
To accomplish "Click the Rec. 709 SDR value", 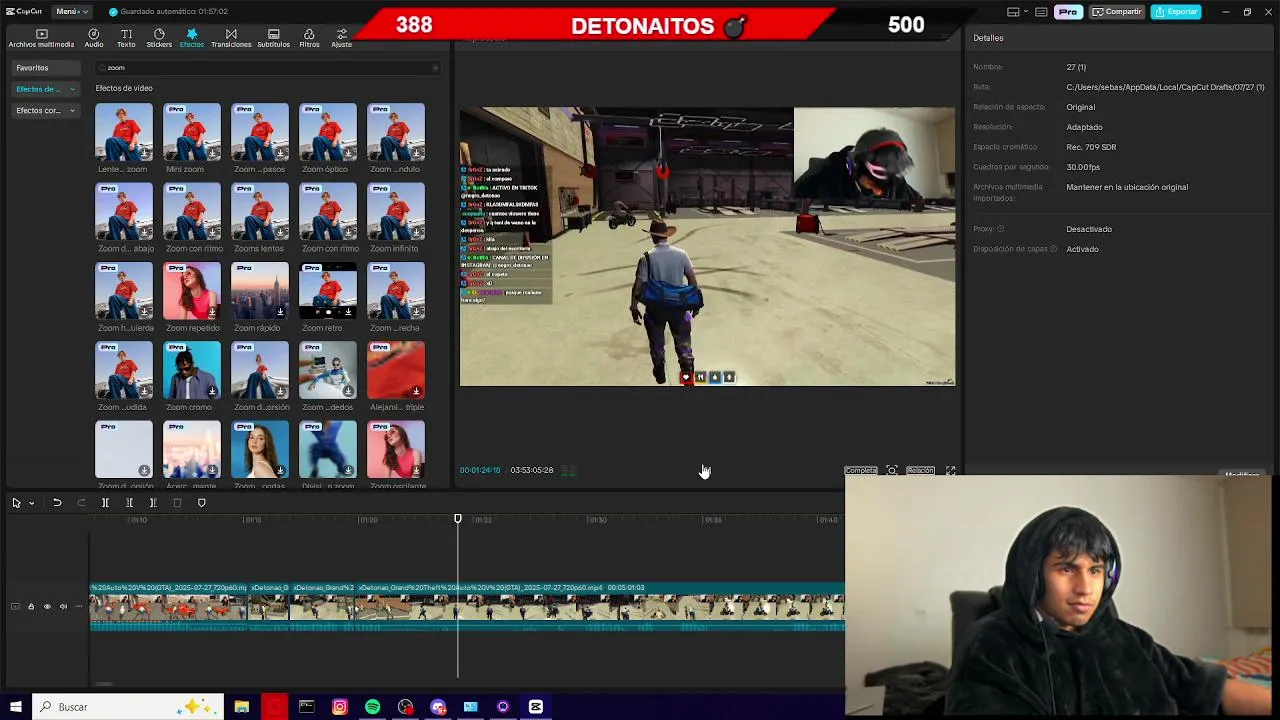I will pyautogui.click(x=1091, y=147).
